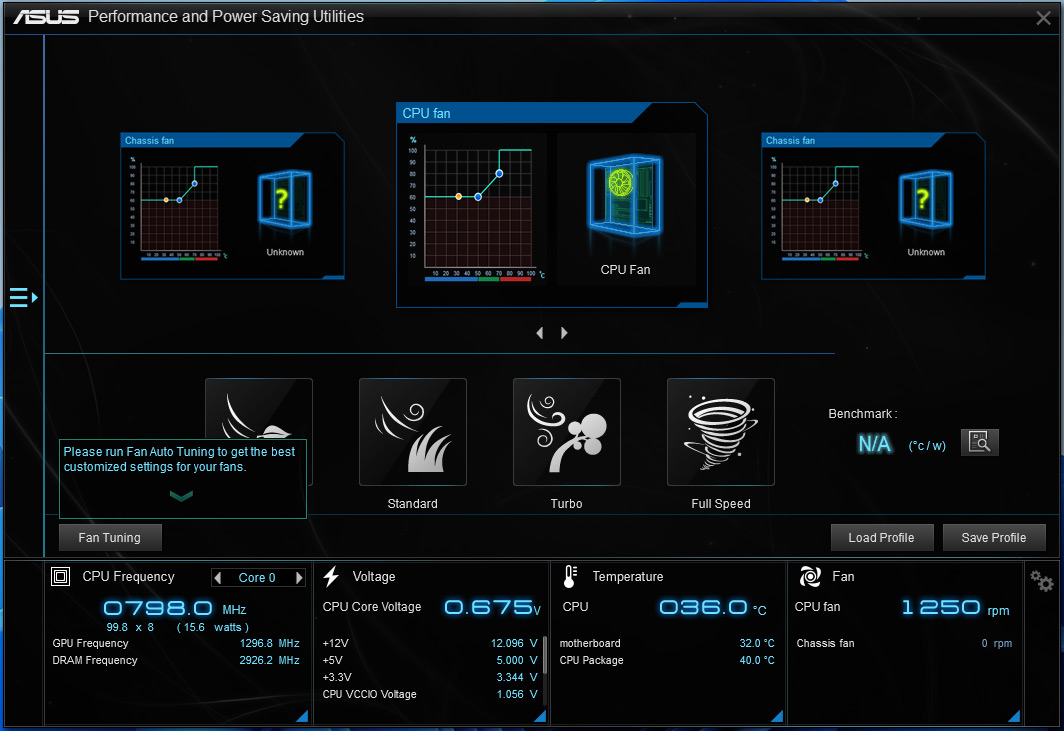Close the Performance and Power Saving window
1064x731 pixels.
pos(1043,18)
